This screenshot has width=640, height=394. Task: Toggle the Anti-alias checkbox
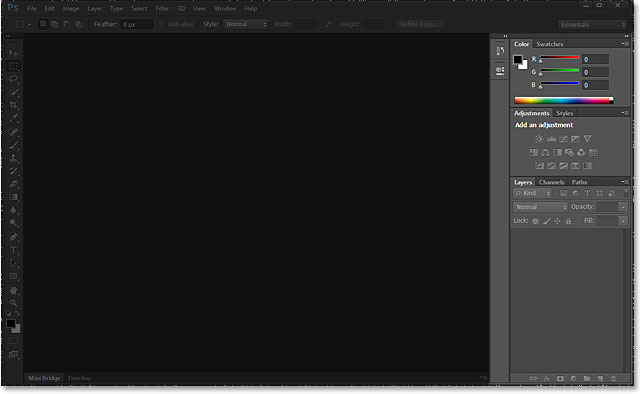click(162, 24)
